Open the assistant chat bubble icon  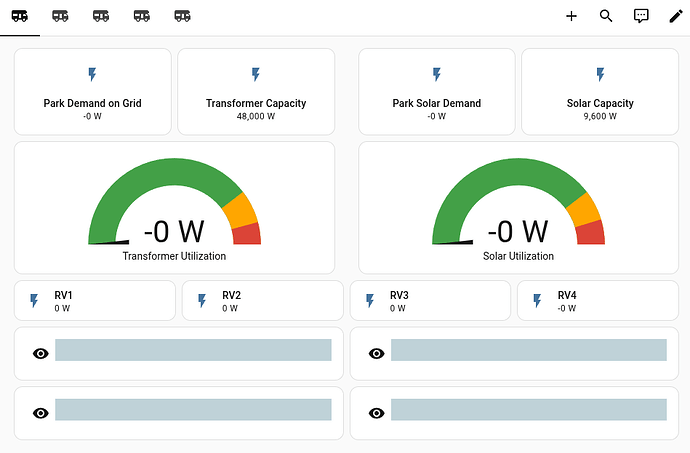click(x=641, y=16)
